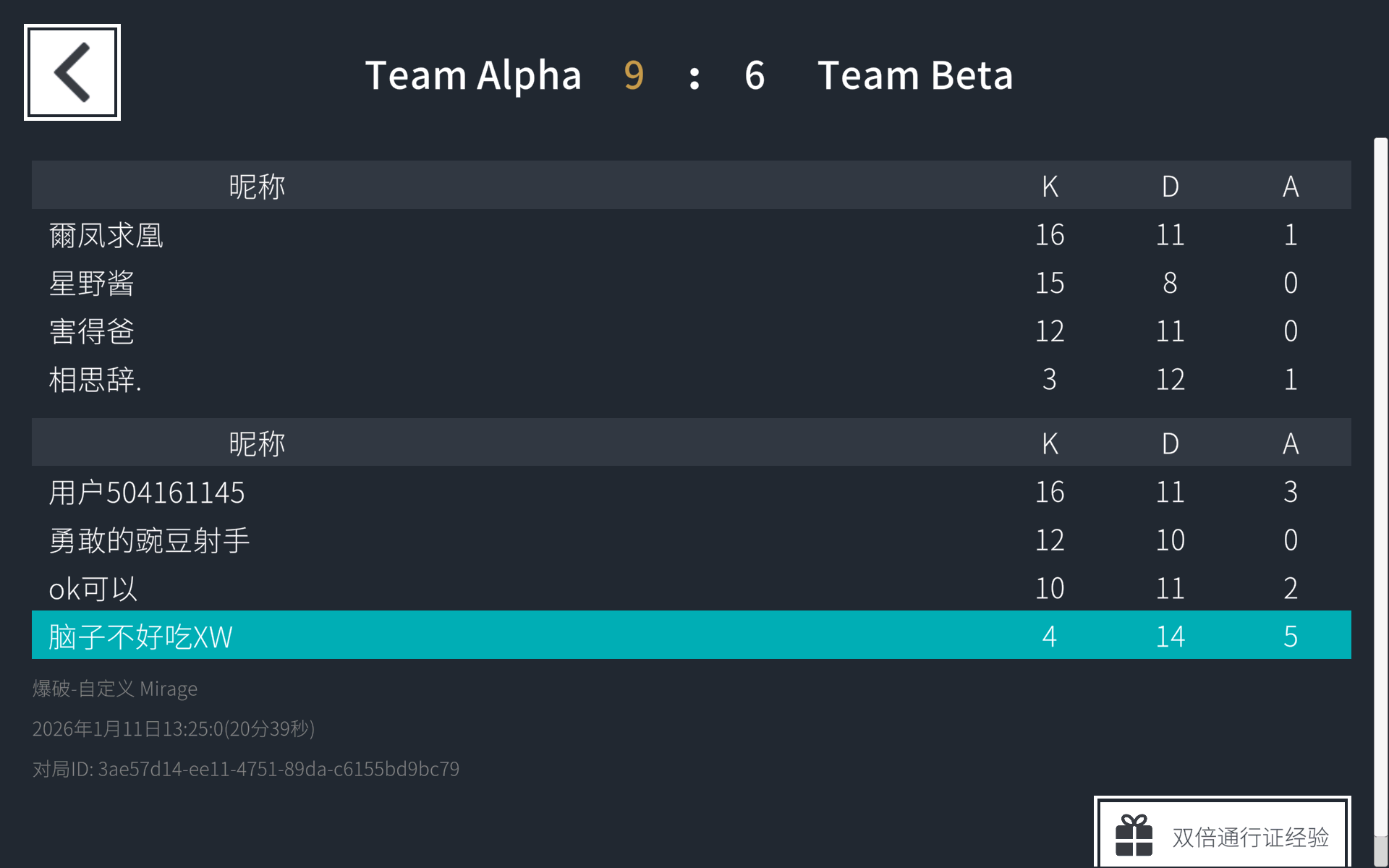The image size is (1389, 868).
Task: Click Team Beta's score of 6
Action: [755, 75]
